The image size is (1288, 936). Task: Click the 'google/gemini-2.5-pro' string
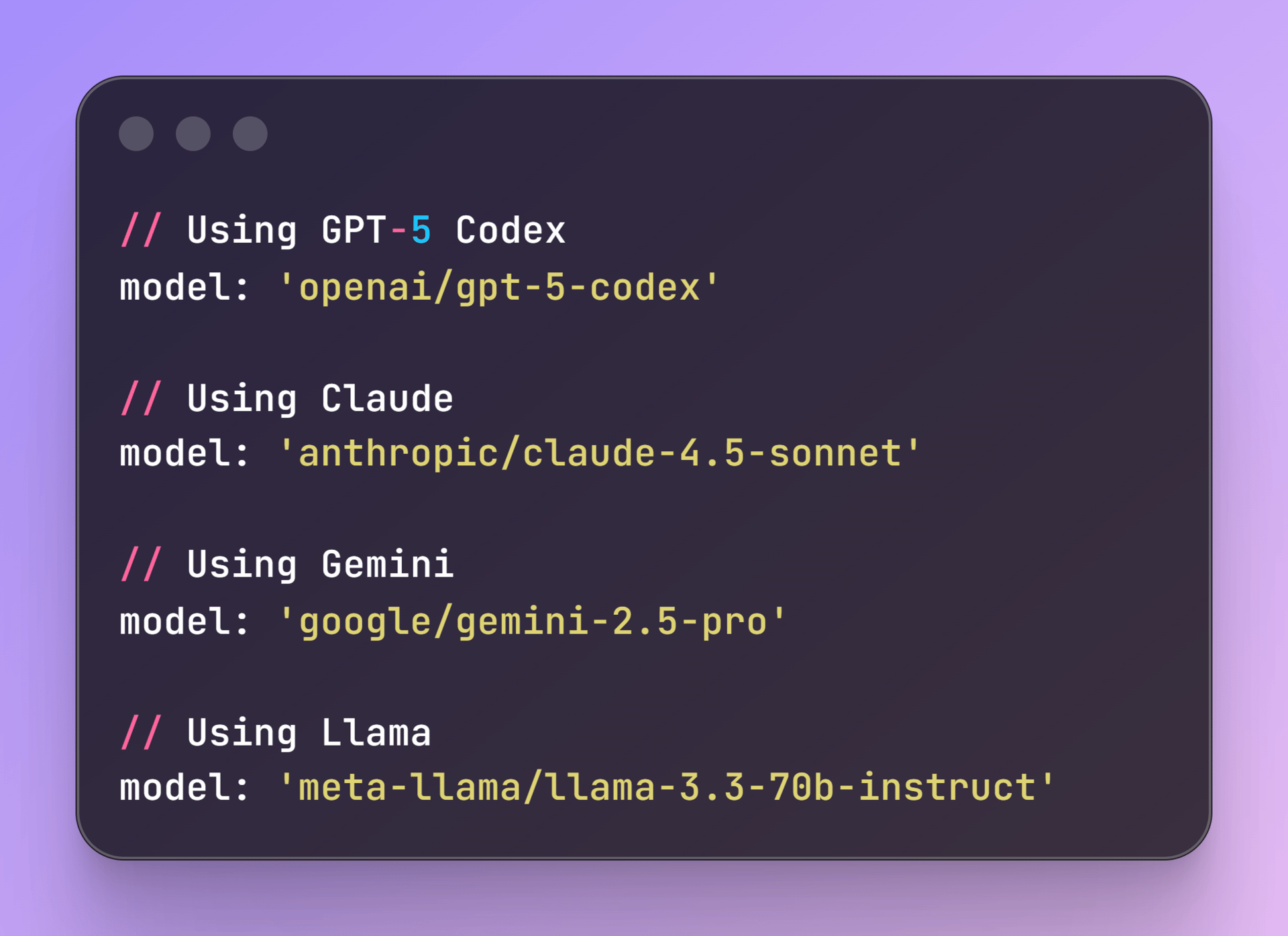click(532, 622)
